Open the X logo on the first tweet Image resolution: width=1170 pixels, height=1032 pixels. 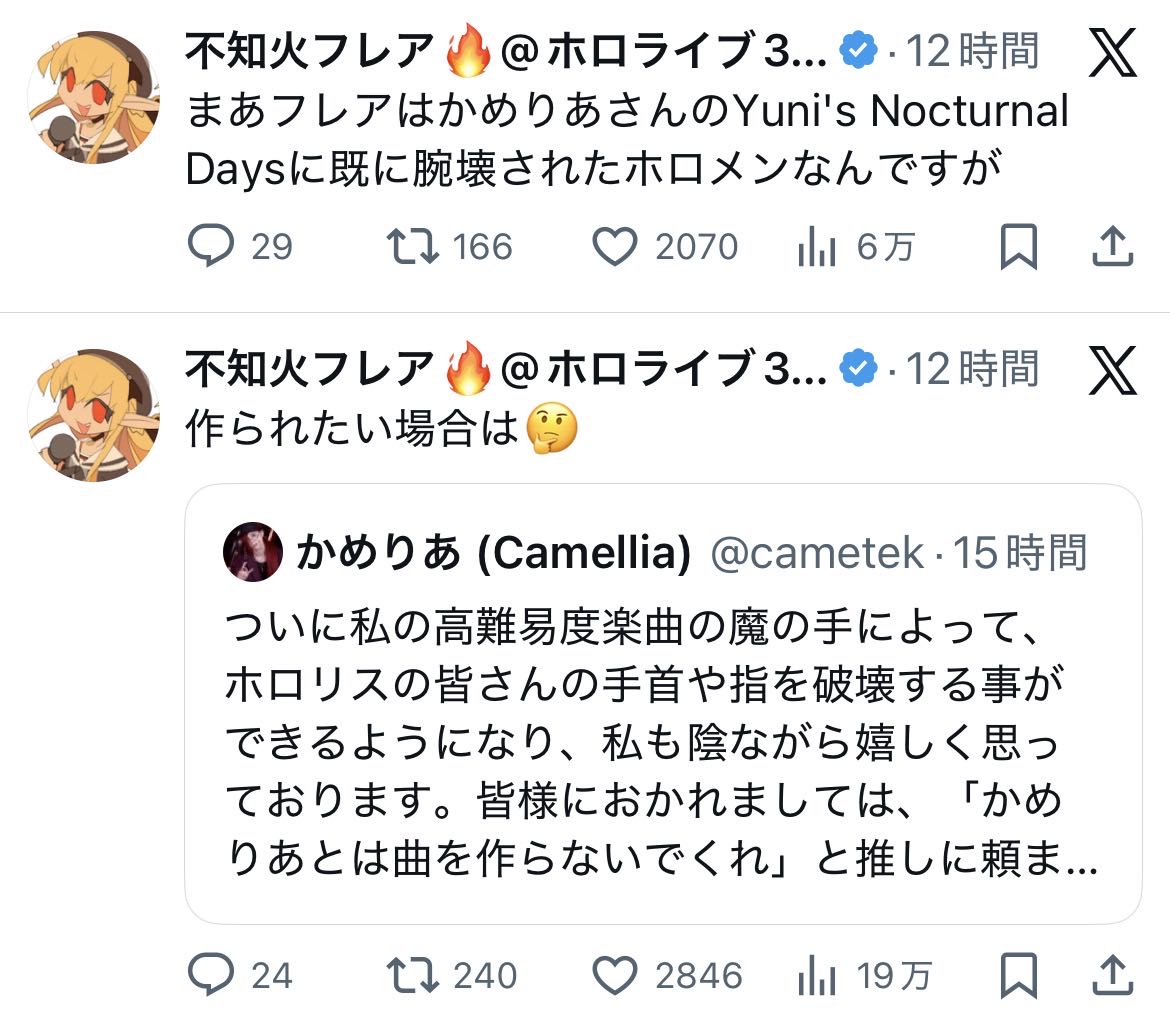1112,53
